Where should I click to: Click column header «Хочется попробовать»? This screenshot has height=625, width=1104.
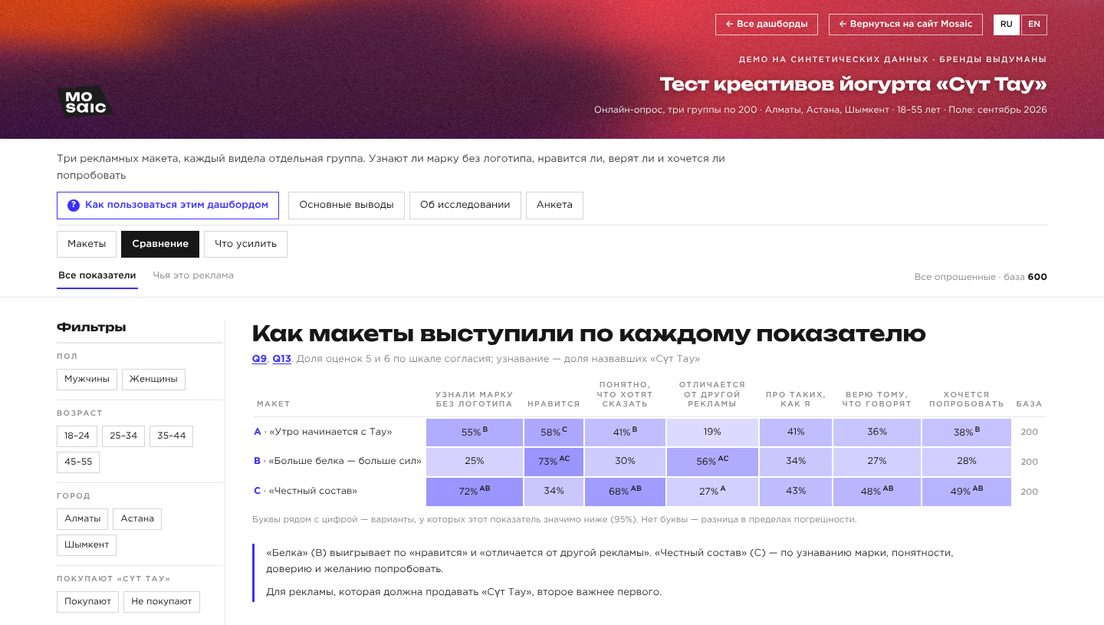pyautogui.click(x=966, y=399)
